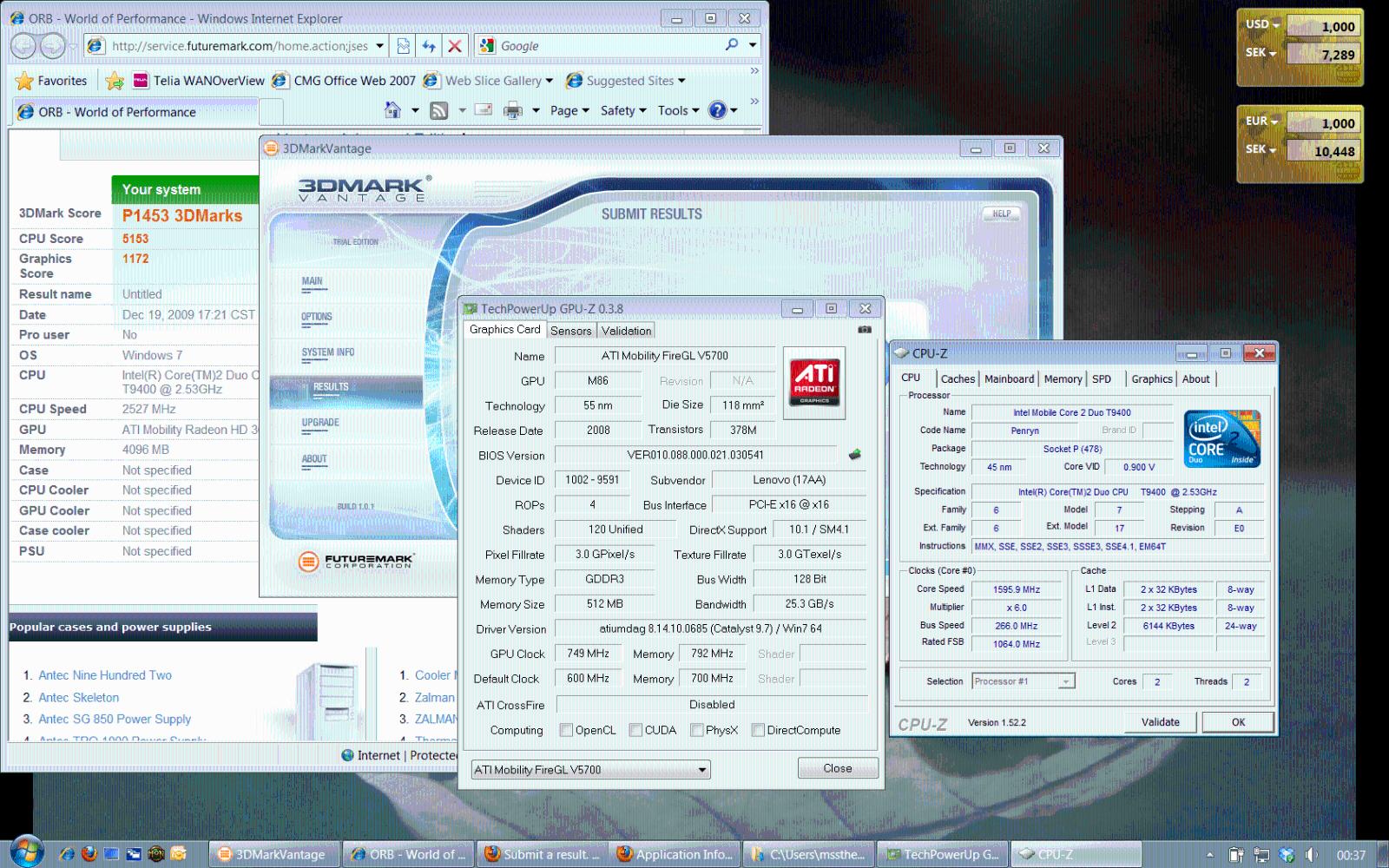Open the Processor #1 selection dropdown in CPU-Z

click(1024, 681)
